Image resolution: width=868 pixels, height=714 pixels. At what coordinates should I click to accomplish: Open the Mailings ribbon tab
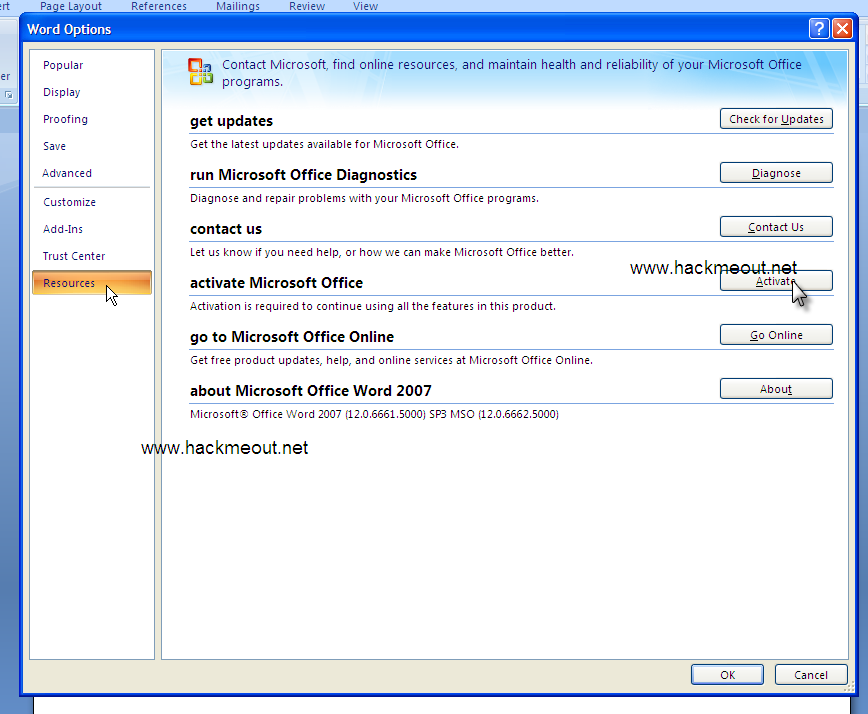coord(237,6)
